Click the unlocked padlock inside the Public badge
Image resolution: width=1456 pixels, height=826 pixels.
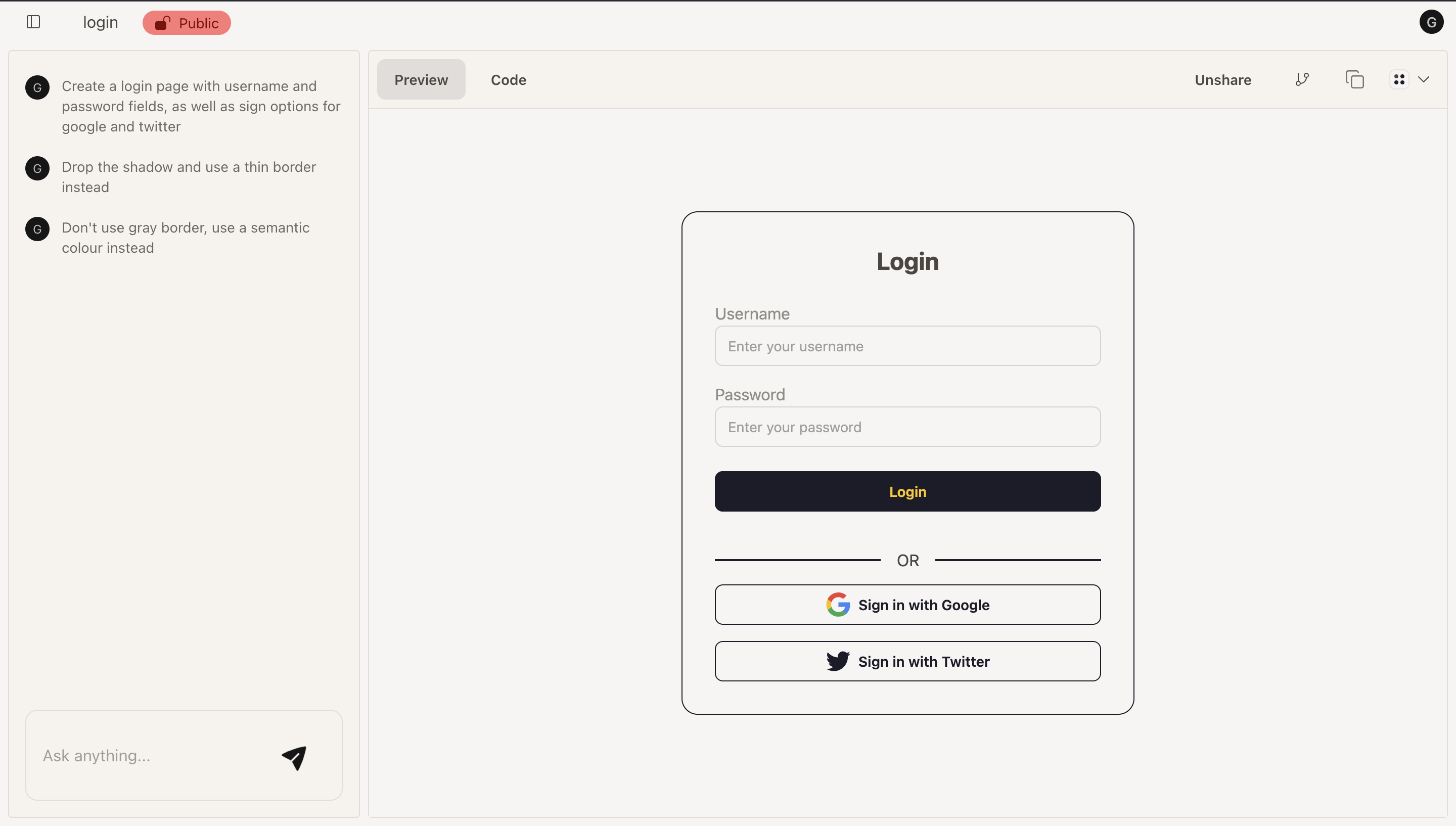coord(162,23)
